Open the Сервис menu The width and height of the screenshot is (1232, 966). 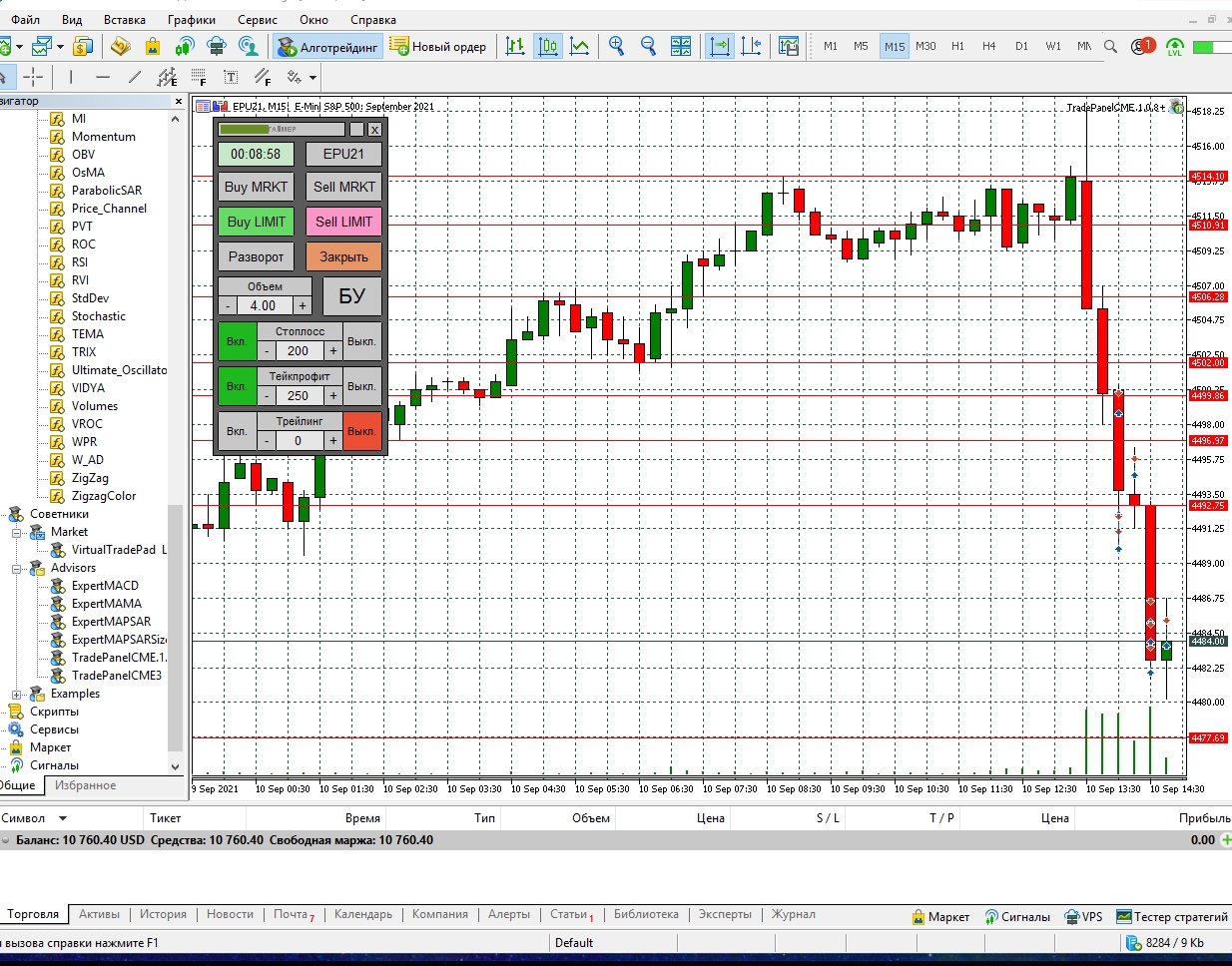(x=258, y=20)
